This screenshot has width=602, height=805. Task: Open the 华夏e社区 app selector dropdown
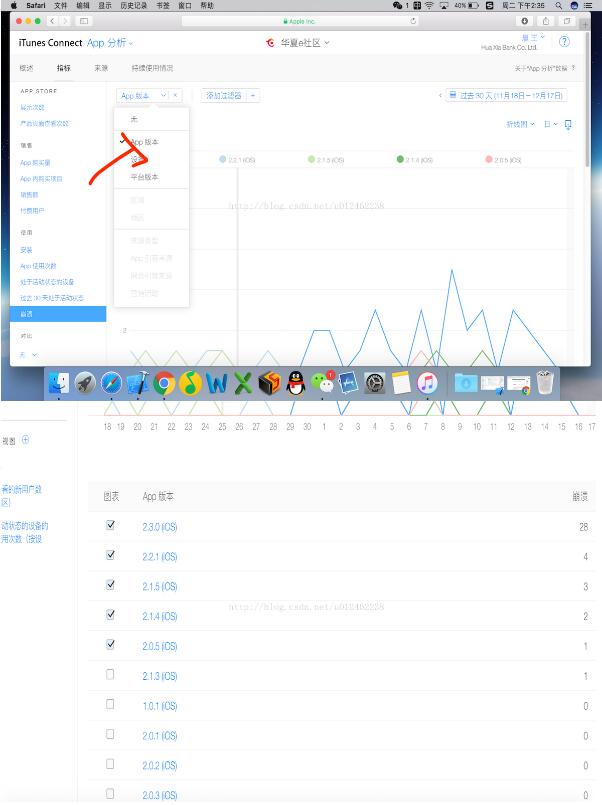pos(305,43)
